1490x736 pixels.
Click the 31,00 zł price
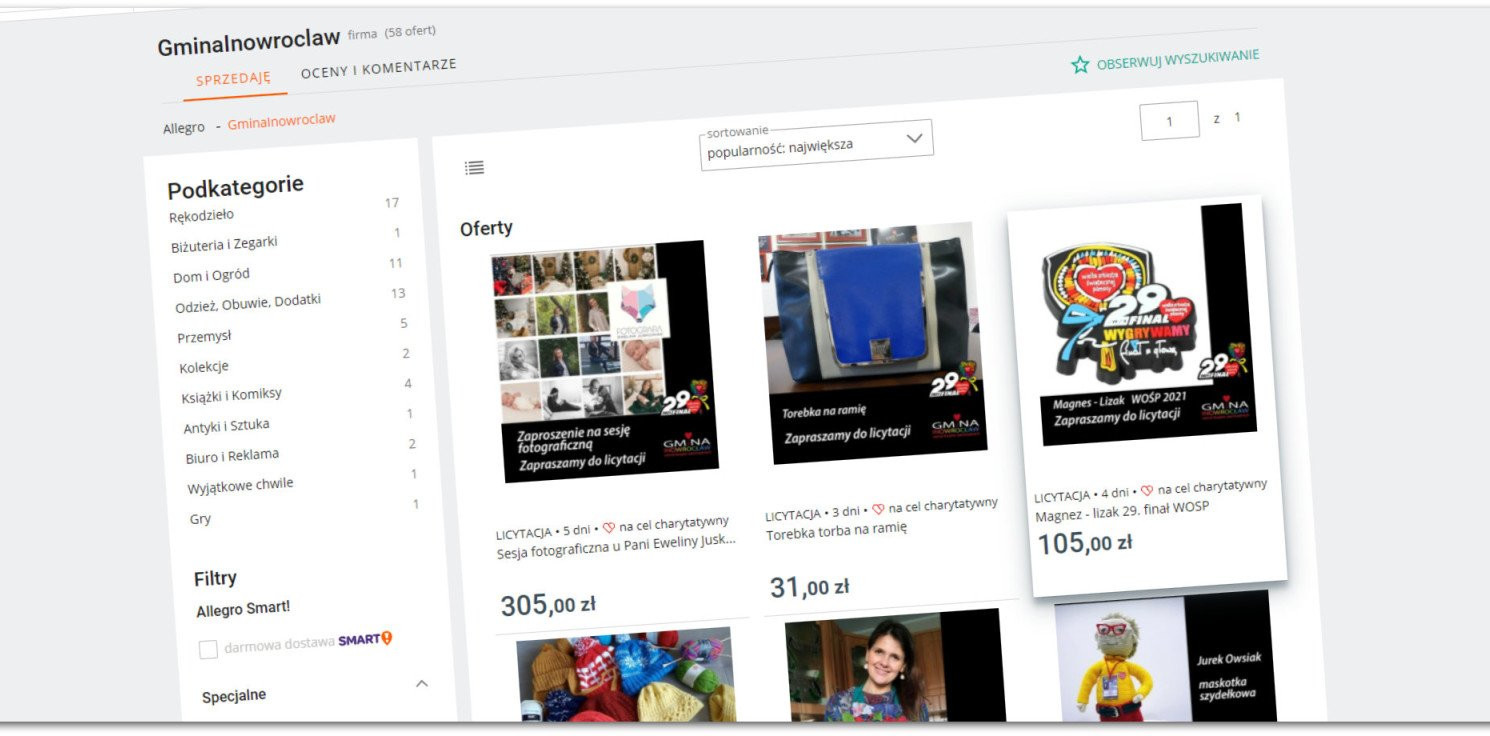pyautogui.click(x=809, y=587)
